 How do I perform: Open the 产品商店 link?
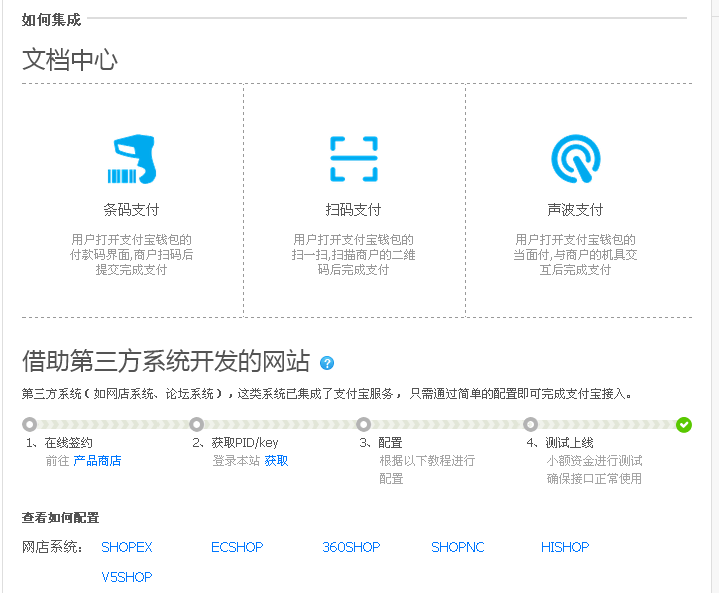point(97,461)
